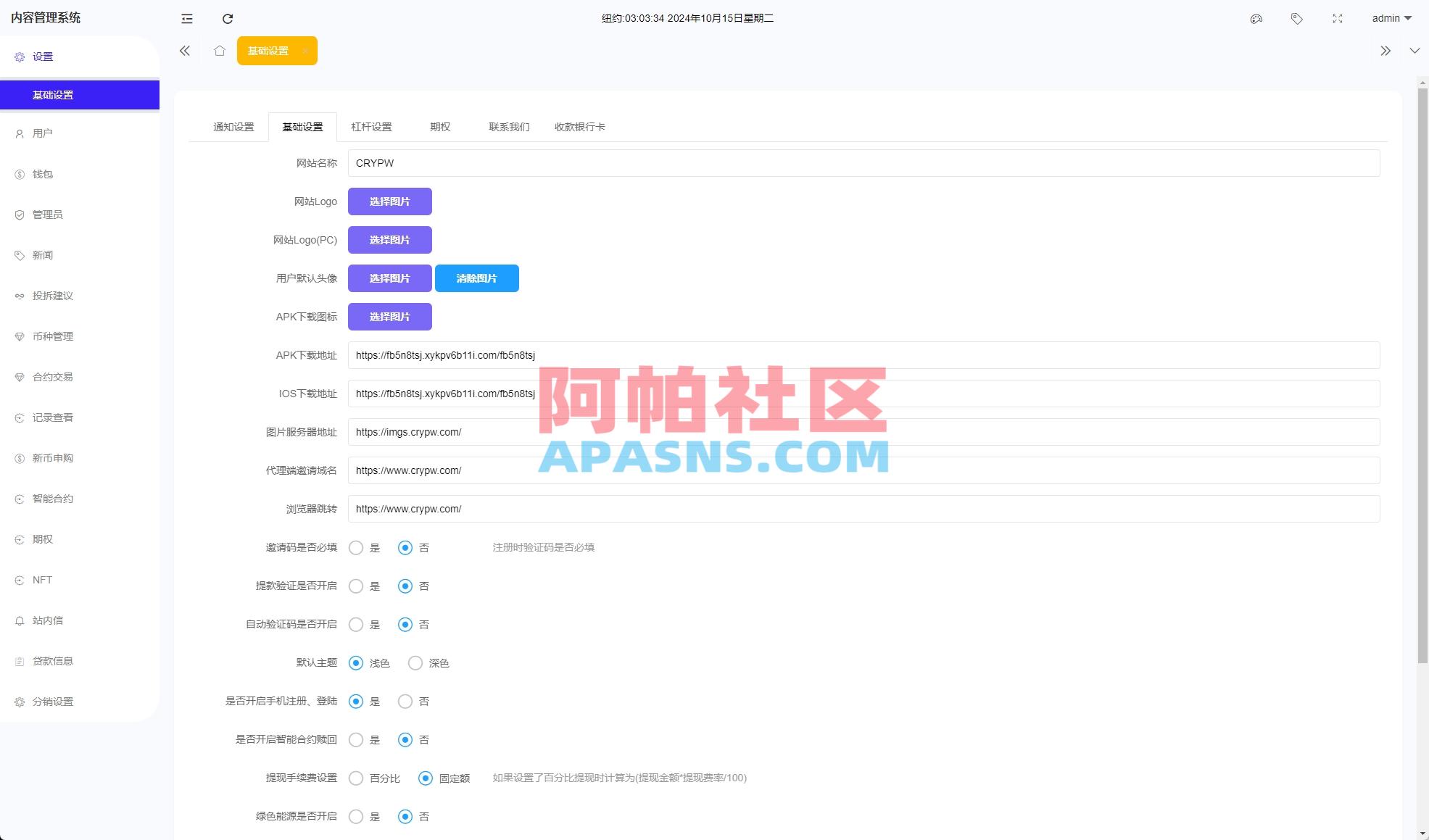The width and height of the screenshot is (1429, 840).
Task: Click double-arrow expander near top right
Action: tap(1385, 51)
